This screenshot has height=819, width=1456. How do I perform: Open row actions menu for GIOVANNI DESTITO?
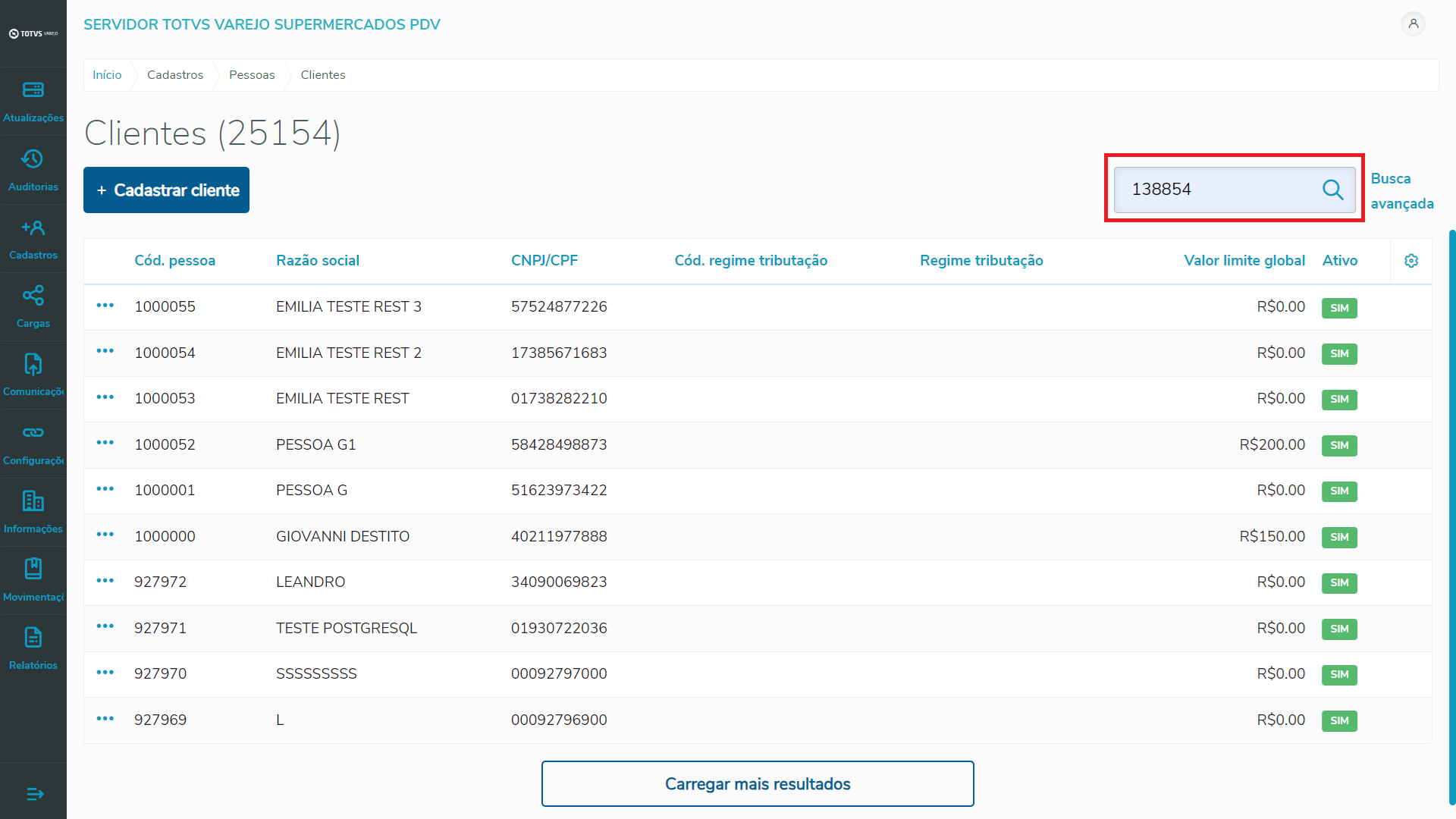pos(105,535)
